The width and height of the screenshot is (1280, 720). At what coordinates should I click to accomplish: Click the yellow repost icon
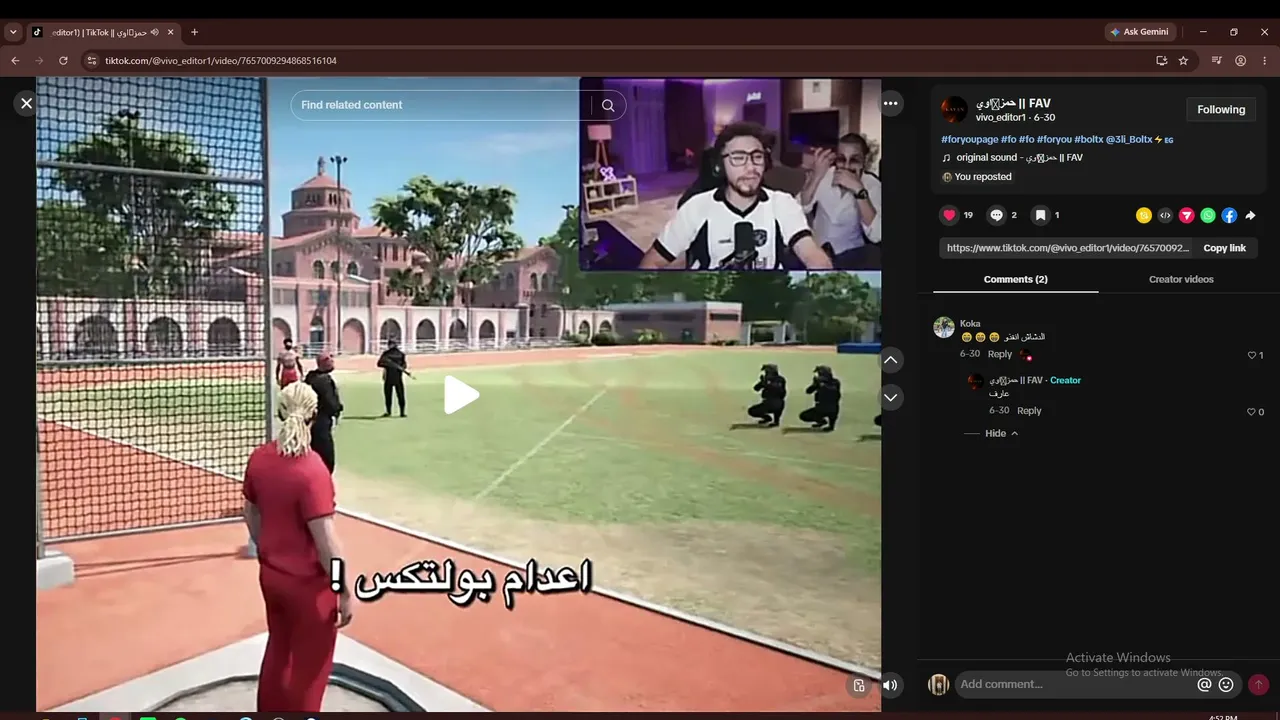point(1144,215)
